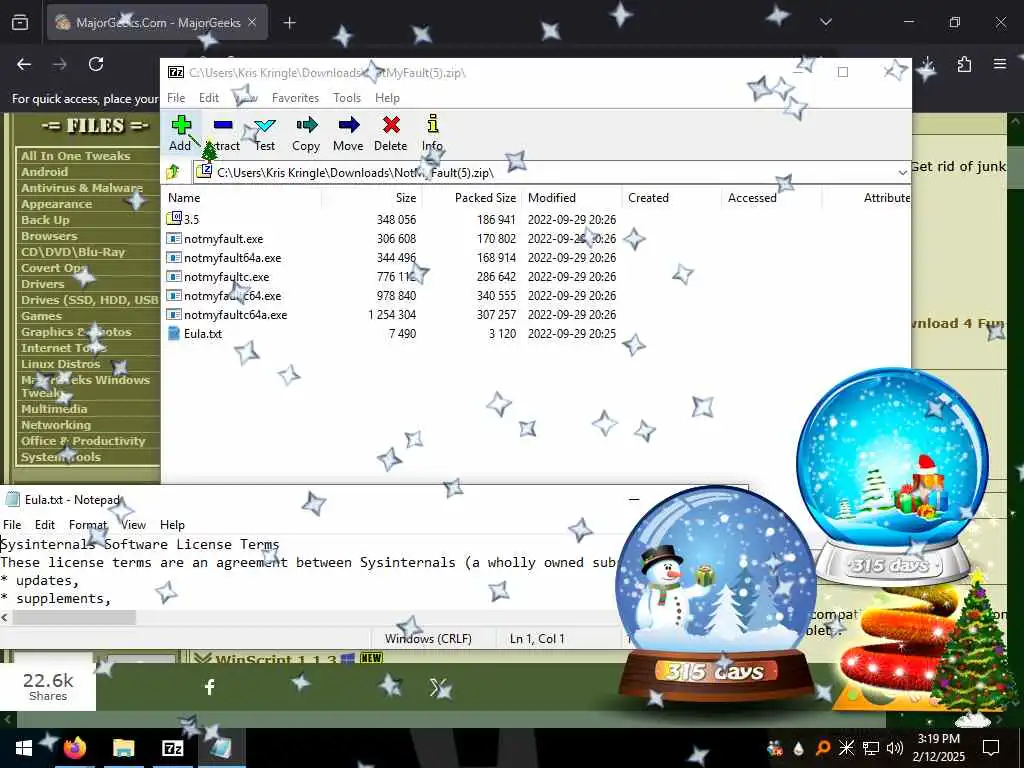Run Test from the 7-Zip toolbar
1024x768 pixels.
point(264,133)
